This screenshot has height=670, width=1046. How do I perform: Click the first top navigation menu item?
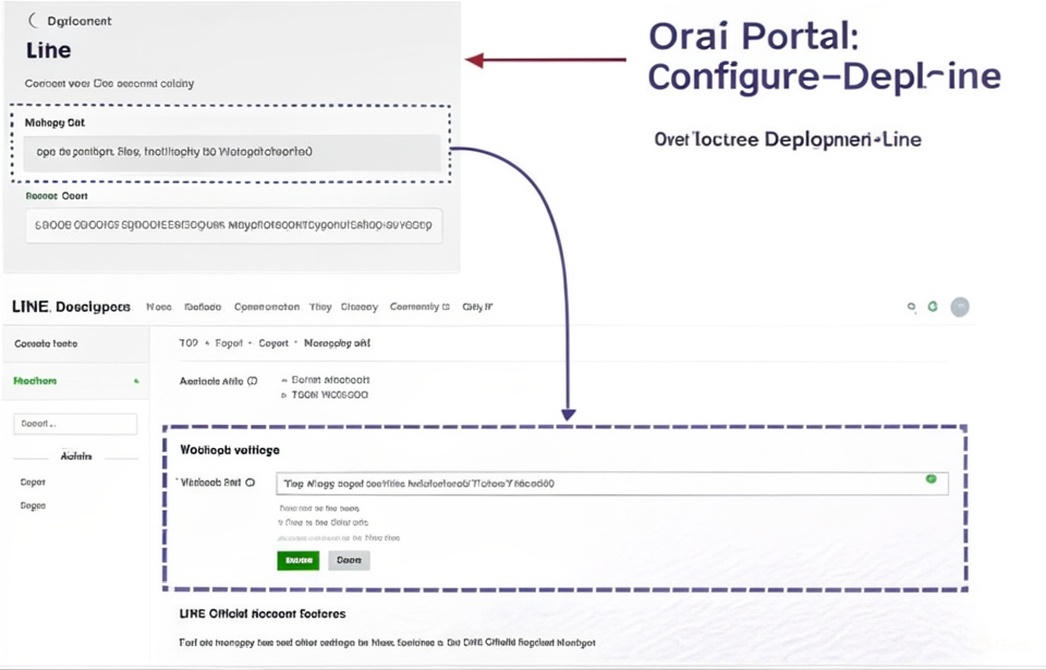(159, 307)
